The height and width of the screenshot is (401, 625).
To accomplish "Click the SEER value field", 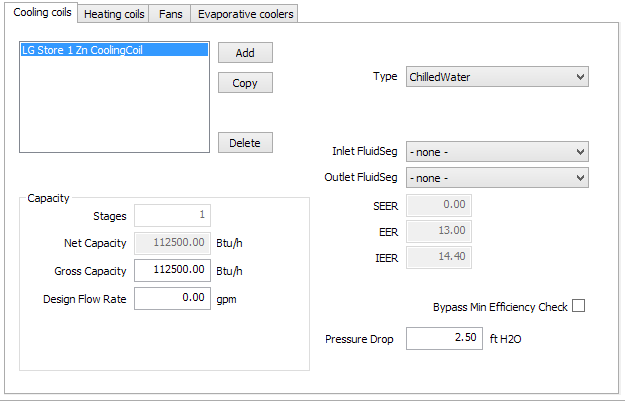I will coord(439,204).
